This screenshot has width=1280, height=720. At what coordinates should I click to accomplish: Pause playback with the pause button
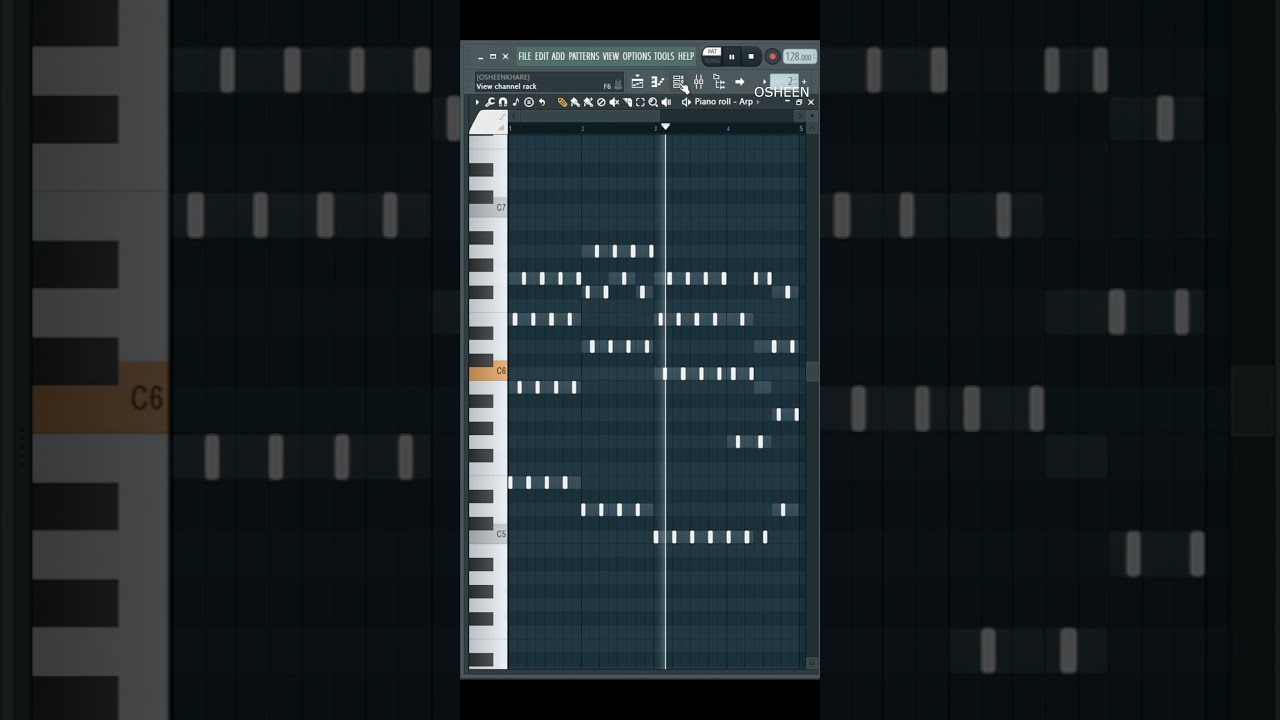tap(732, 57)
